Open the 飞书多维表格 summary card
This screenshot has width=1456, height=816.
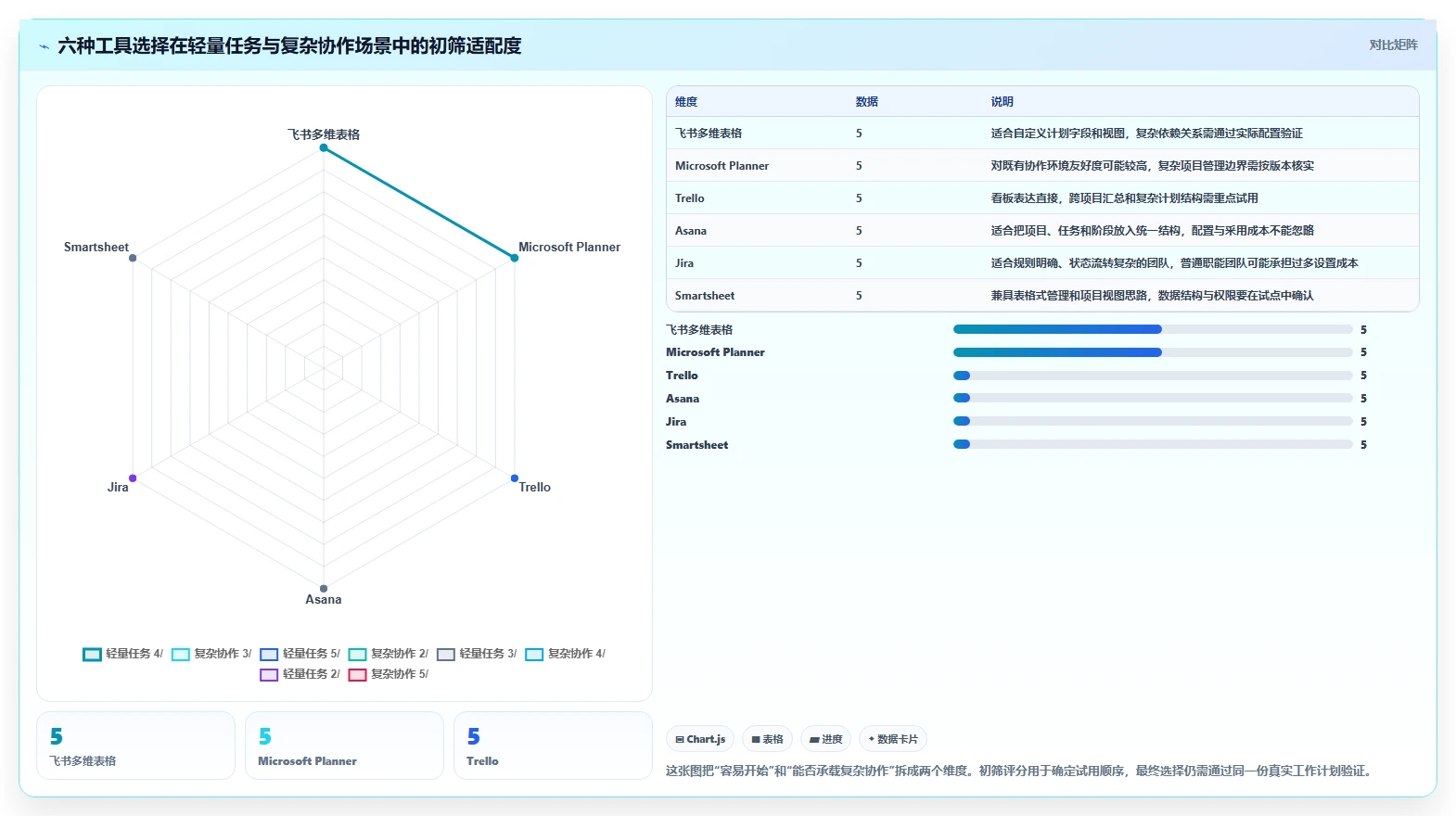(135, 746)
